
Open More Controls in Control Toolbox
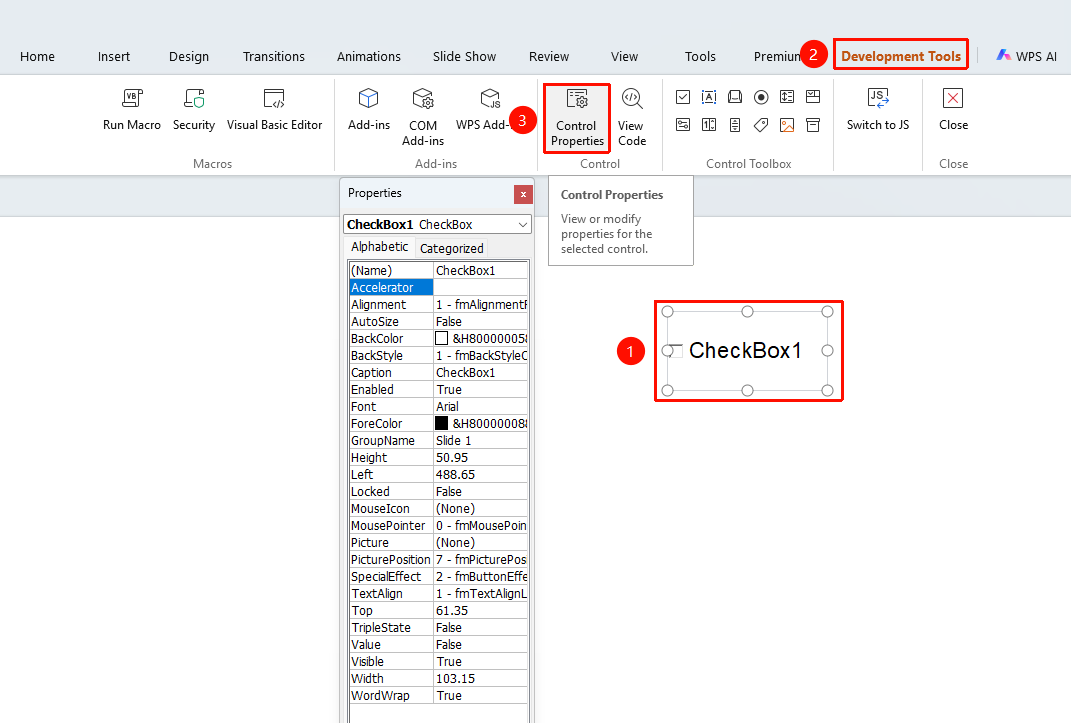pyautogui.click(x=813, y=125)
